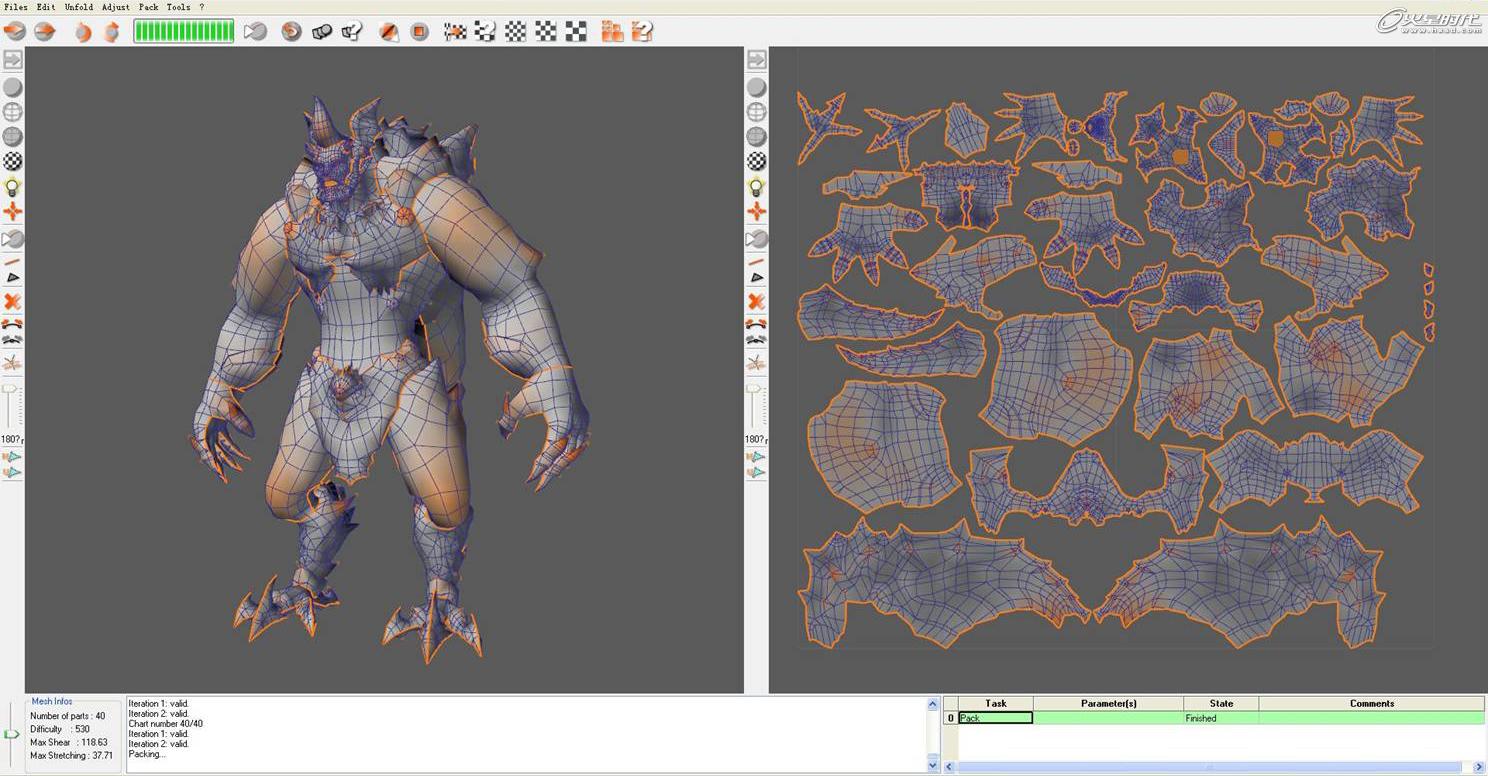Click the 'Difficulty : 530' text

[60, 729]
